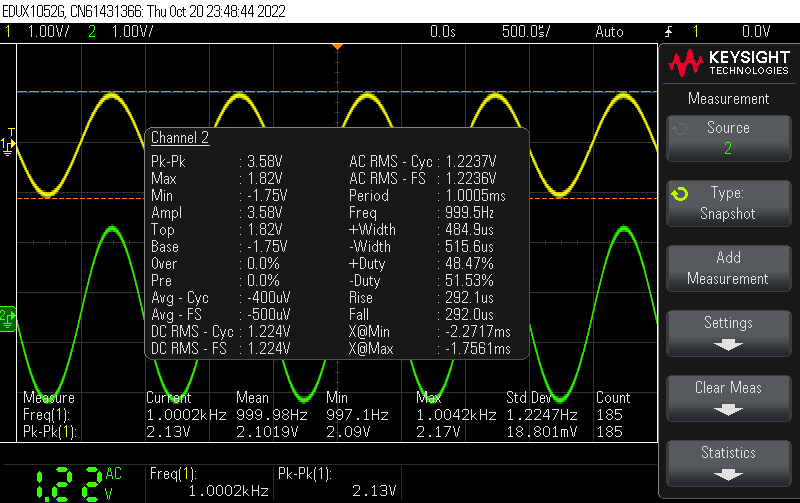The height and width of the screenshot is (503, 800).
Task: Click the orange trigger time reference triangle
Action: tap(338, 47)
